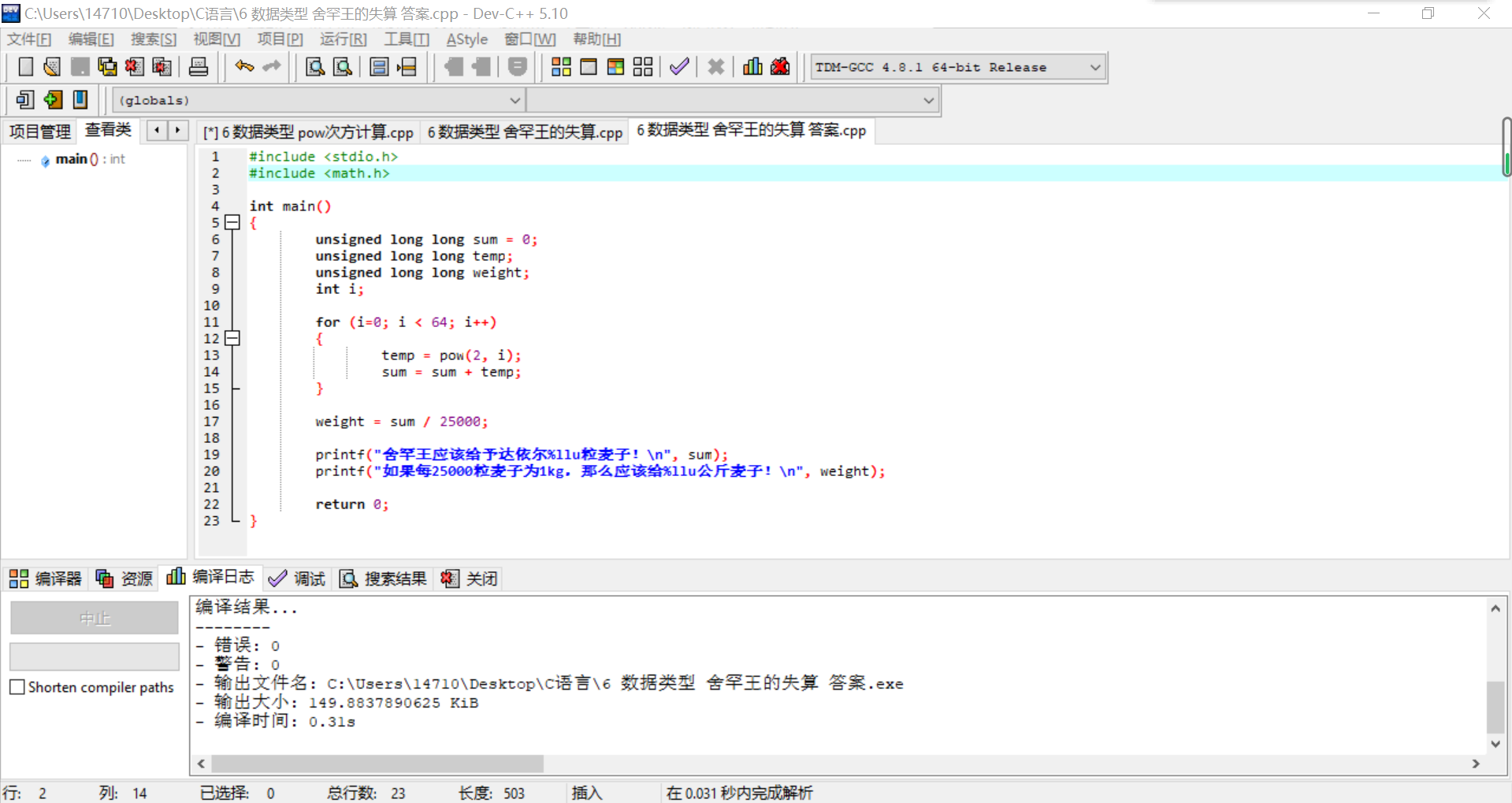The image size is (1512, 803).
Task: Enable Shorten compiler paths checkbox
Action: coord(17,687)
